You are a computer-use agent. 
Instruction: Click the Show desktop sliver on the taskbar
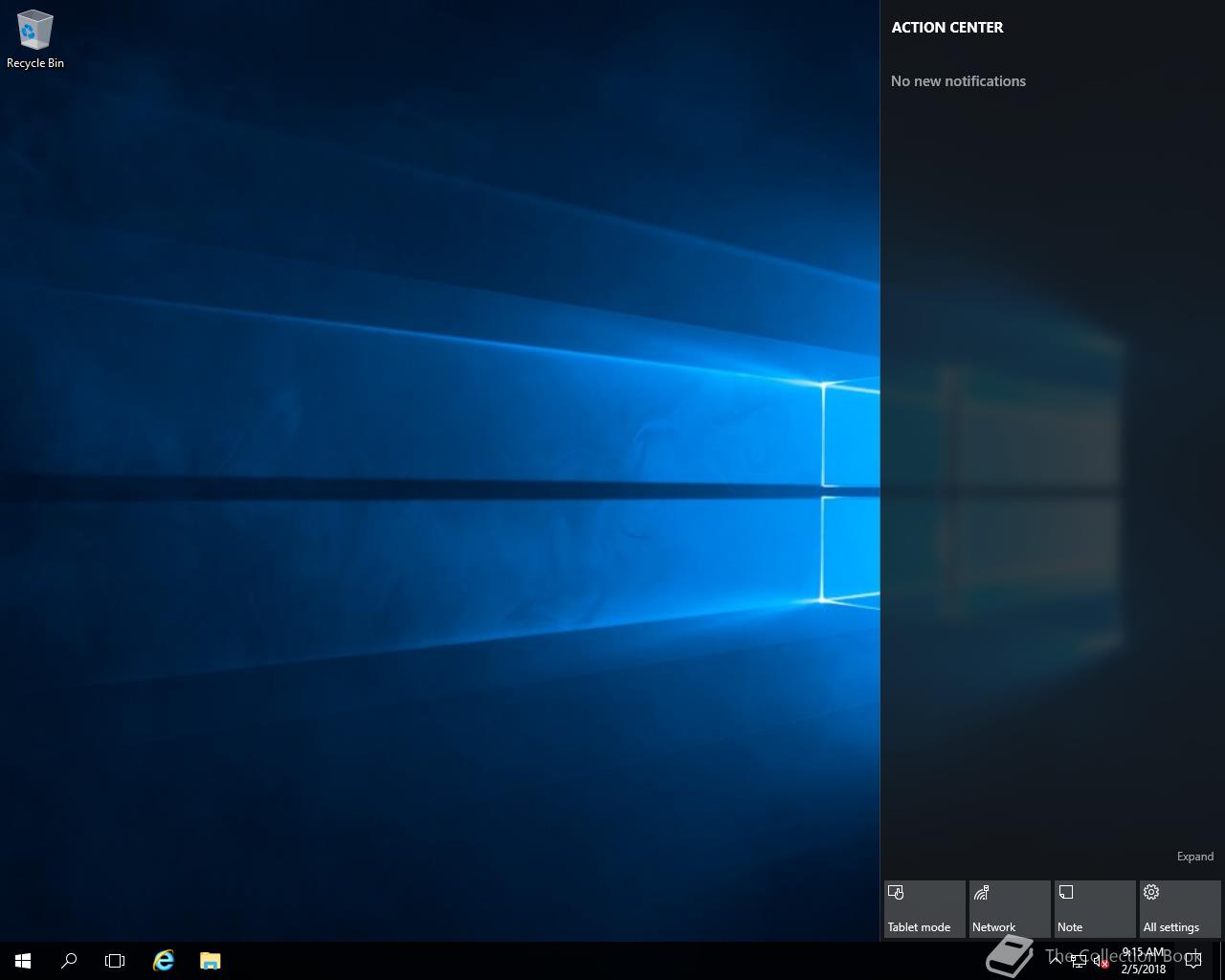point(1221,961)
